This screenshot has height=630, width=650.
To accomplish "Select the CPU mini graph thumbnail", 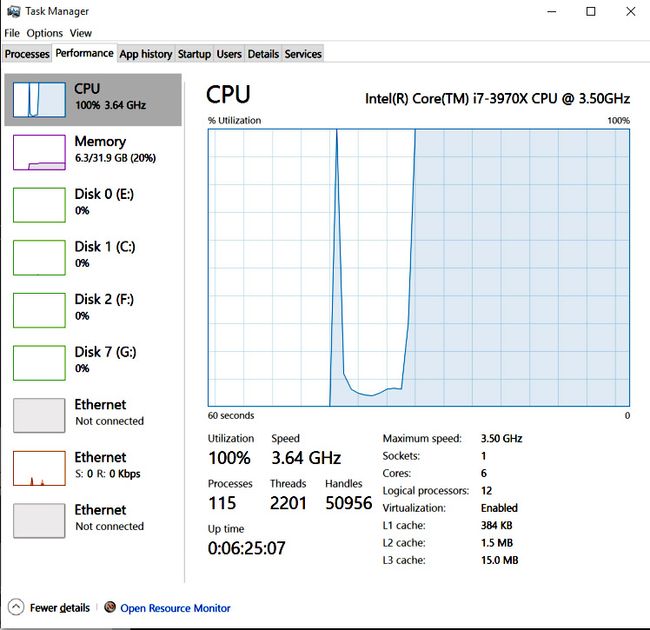I will (39, 99).
